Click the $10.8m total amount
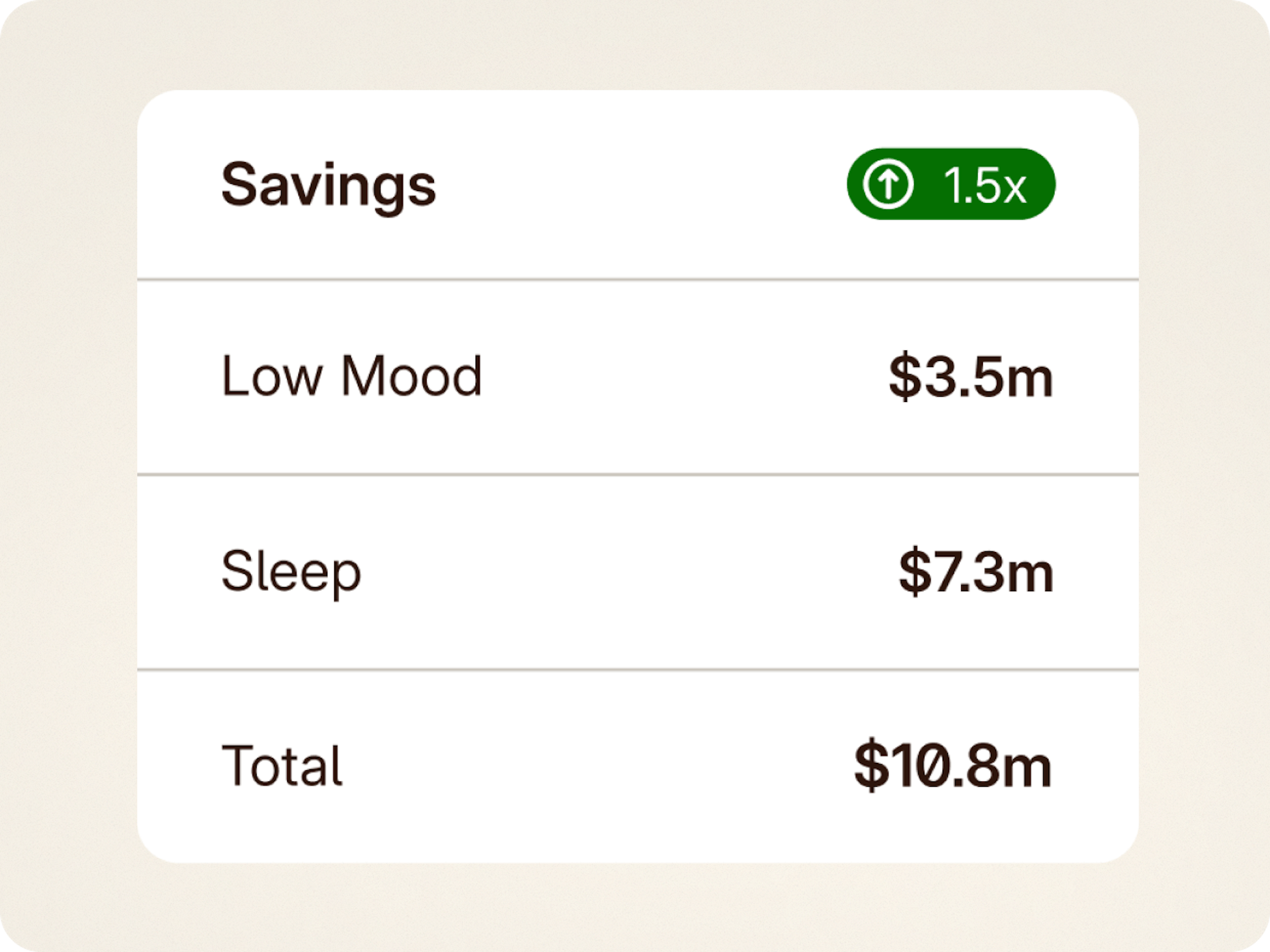1270x952 pixels. tap(952, 767)
